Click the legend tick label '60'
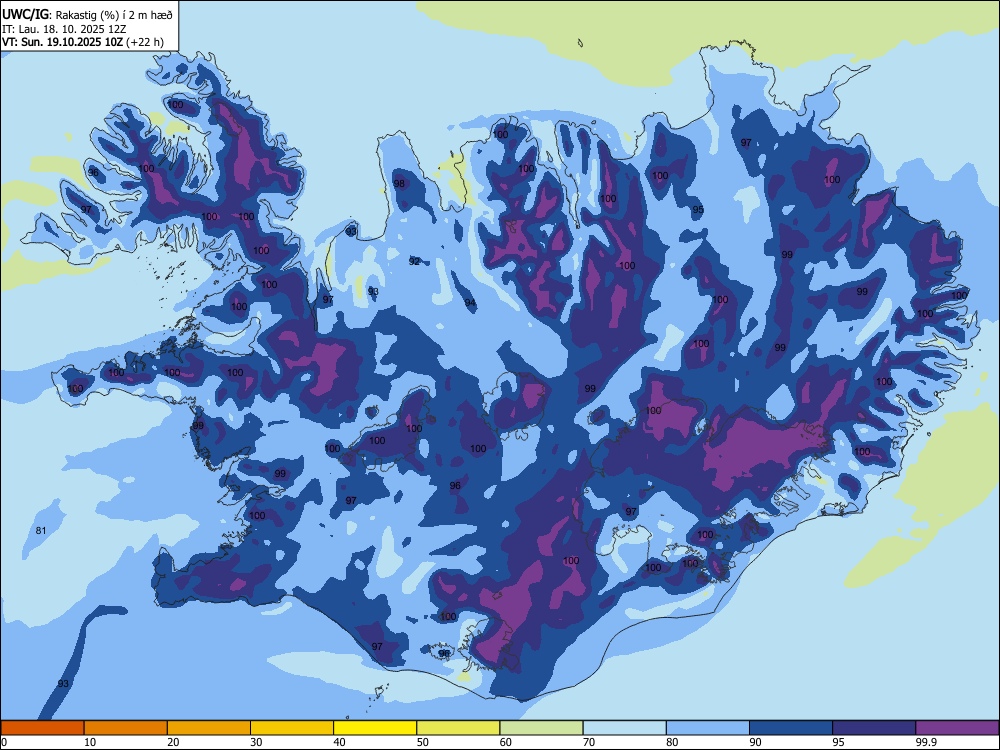1000x750 pixels. point(506,742)
